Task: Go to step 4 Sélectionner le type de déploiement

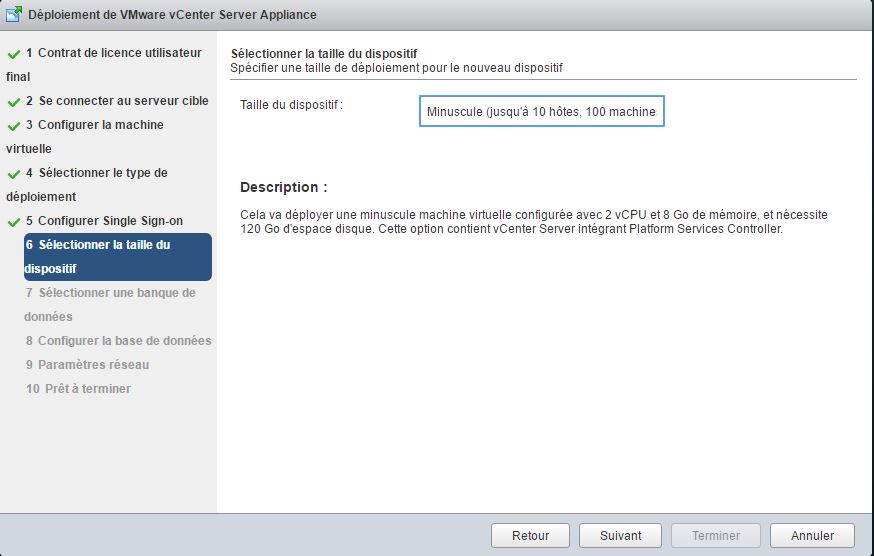Action: (x=87, y=185)
